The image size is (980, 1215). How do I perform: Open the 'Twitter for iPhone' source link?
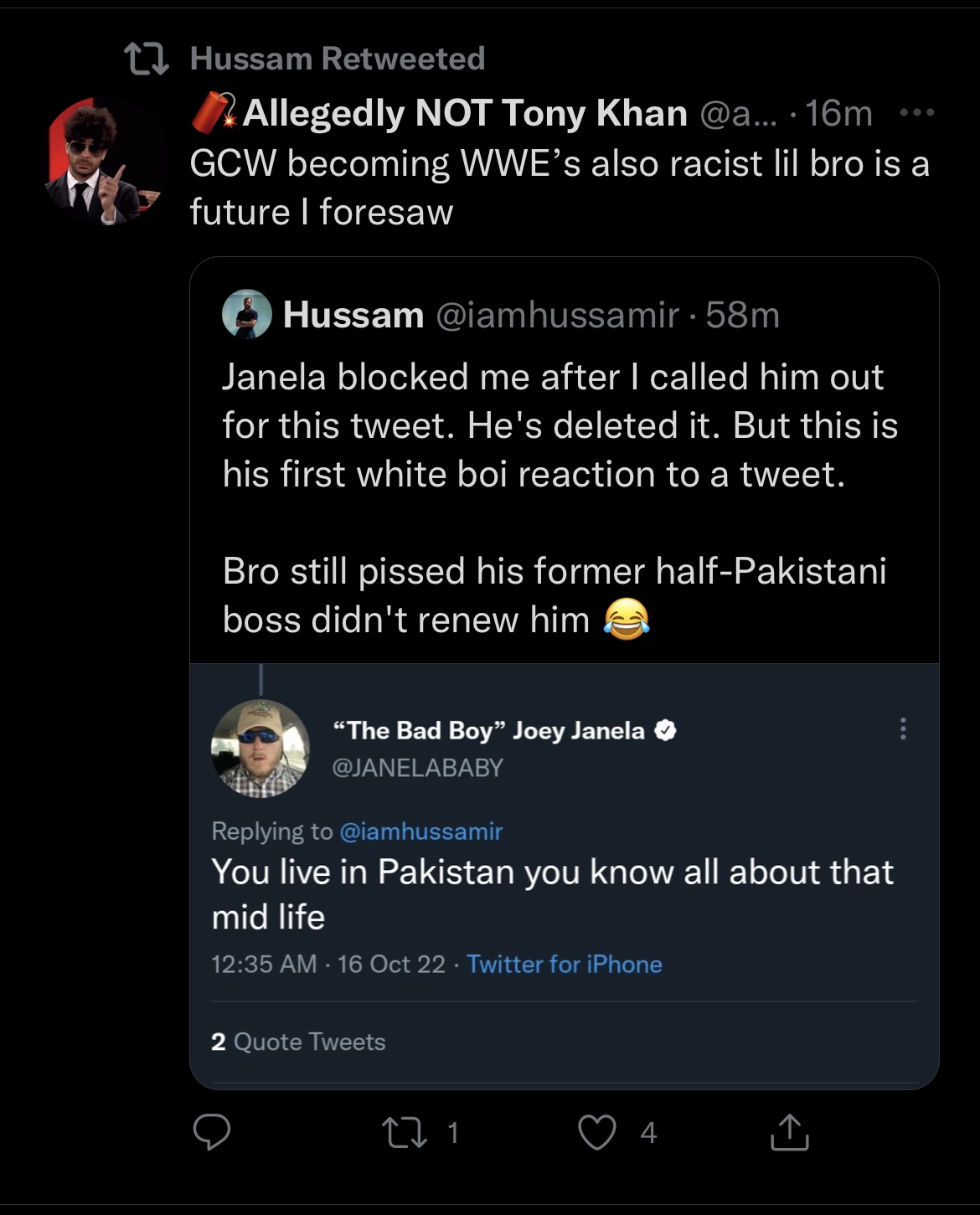(x=565, y=964)
